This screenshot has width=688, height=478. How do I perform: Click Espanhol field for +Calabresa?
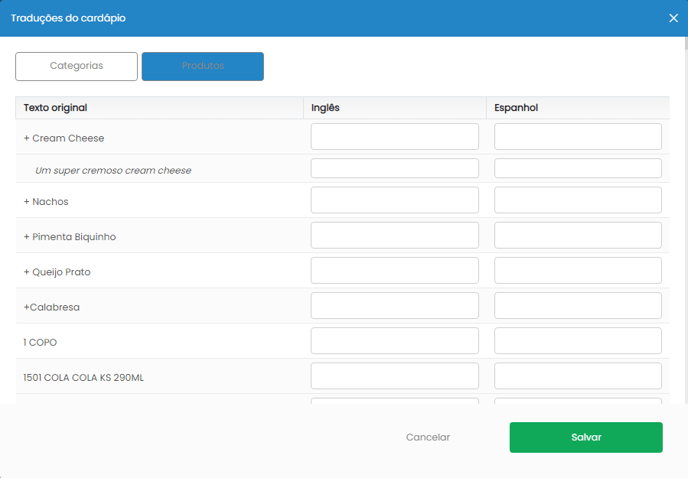tap(578, 305)
